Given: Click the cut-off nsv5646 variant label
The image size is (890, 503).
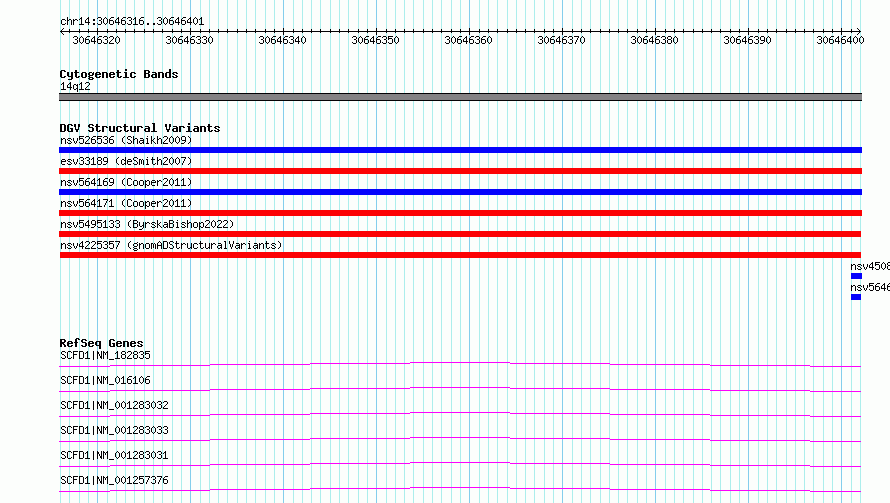Looking at the screenshot, I should pos(870,287).
